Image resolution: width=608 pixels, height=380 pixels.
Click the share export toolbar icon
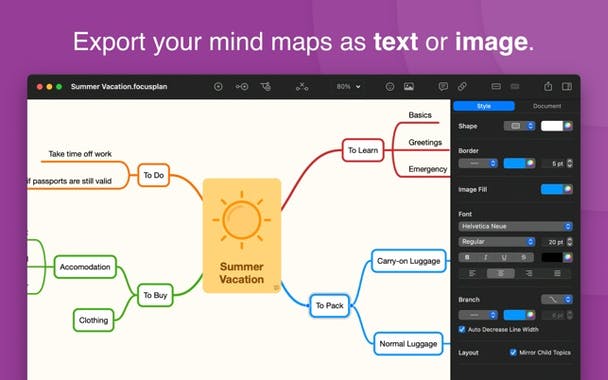[x=548, y=86]
